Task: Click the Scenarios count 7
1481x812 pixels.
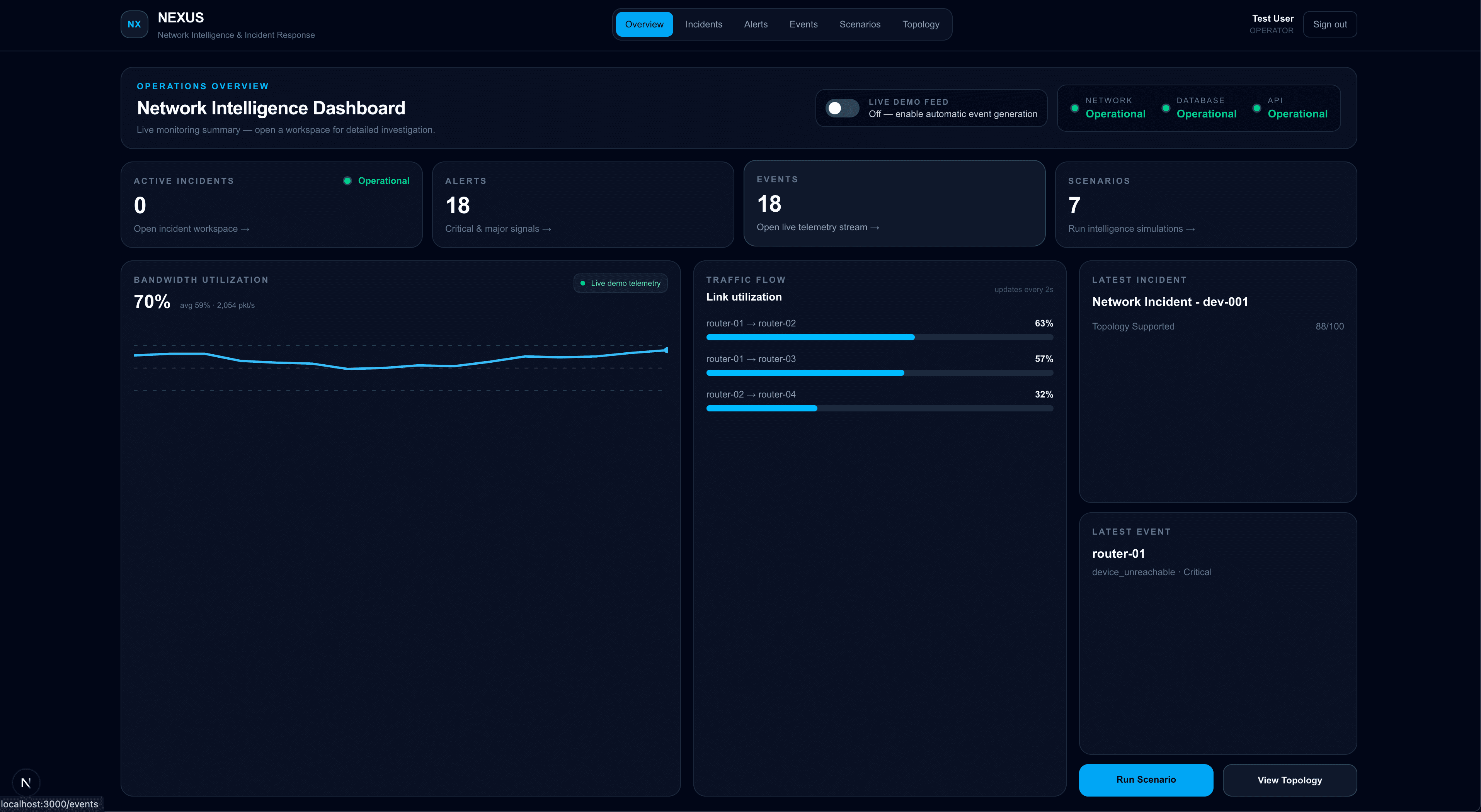Action: pyautogui.click(x=1074, y=205)
